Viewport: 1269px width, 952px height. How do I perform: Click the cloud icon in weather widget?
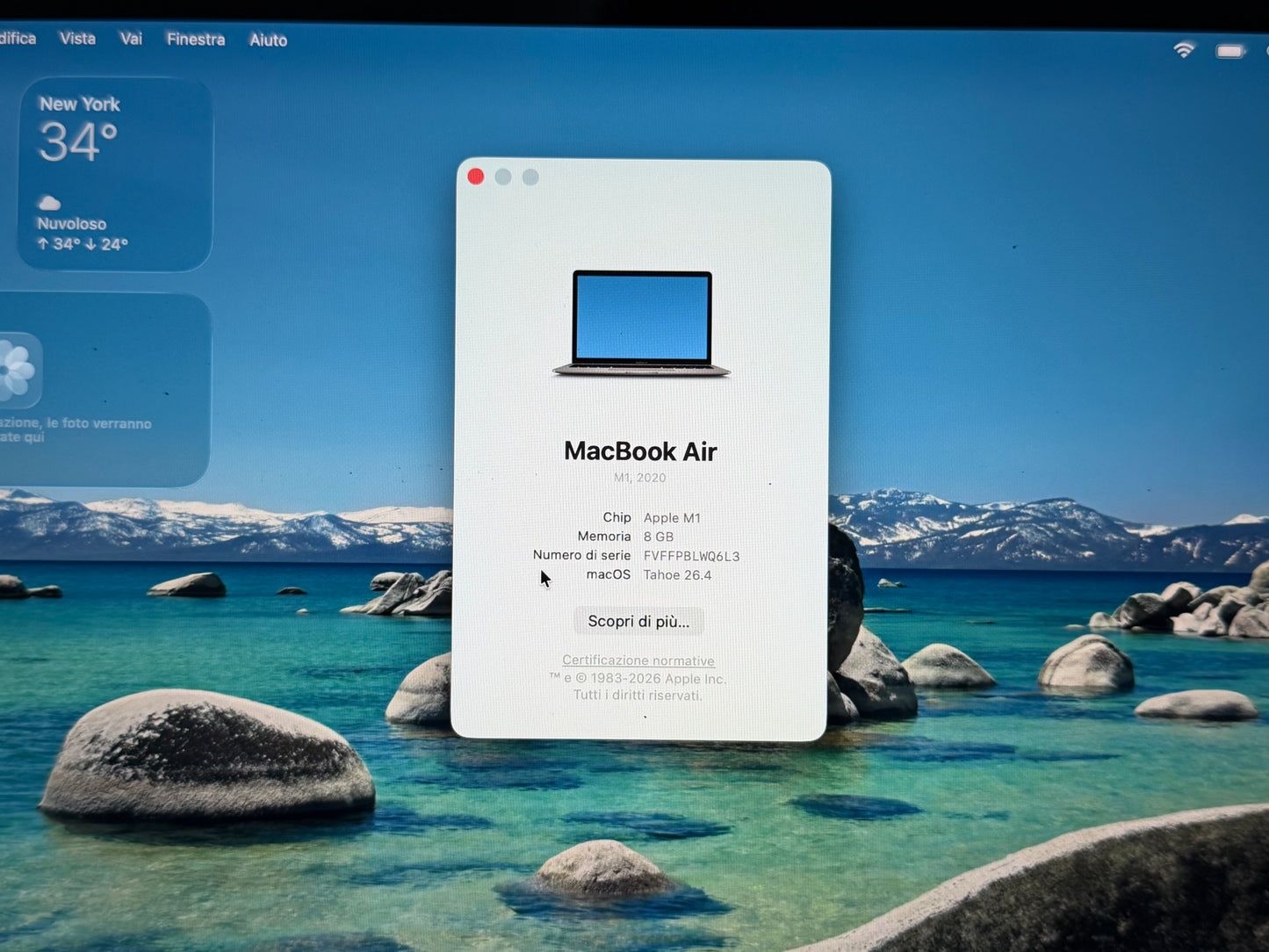[49, 204]
